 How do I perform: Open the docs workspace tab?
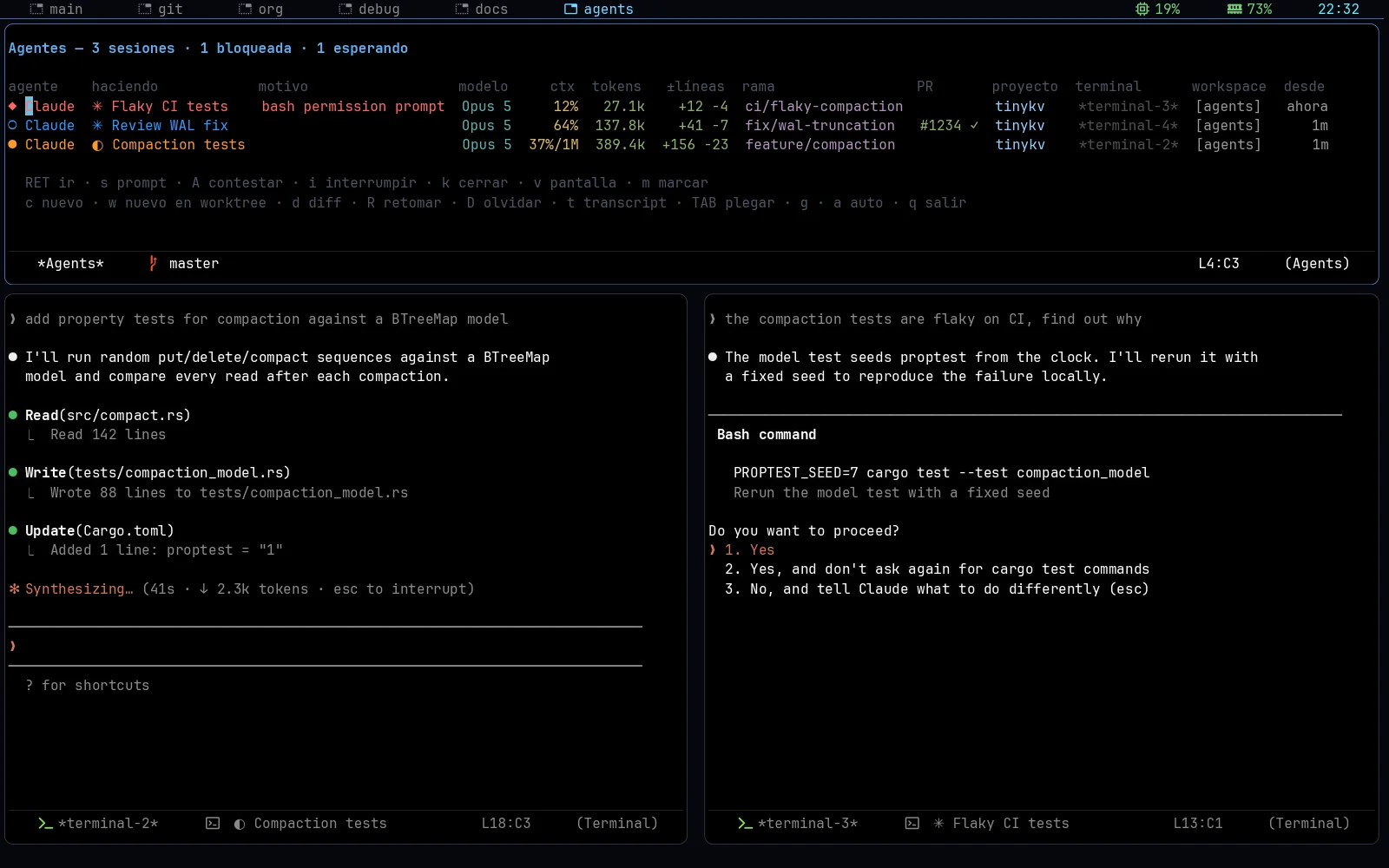pyautogui.click(x=481, y=9)
